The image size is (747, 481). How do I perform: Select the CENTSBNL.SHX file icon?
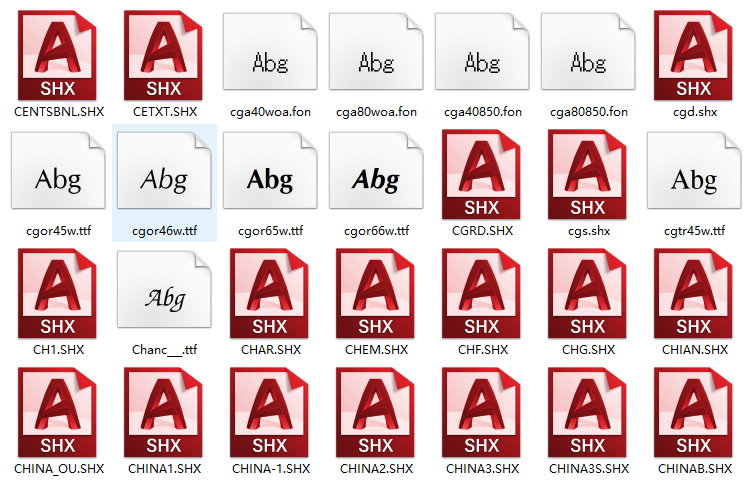pos(58,55)
